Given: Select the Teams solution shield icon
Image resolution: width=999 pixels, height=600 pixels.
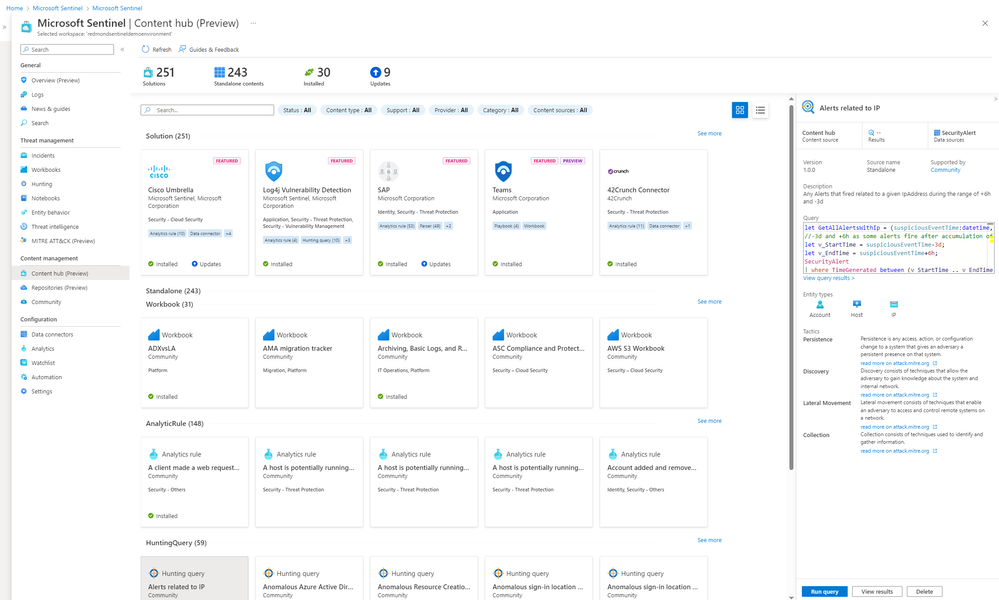Looking at the screenshot, I should point(503,171).
